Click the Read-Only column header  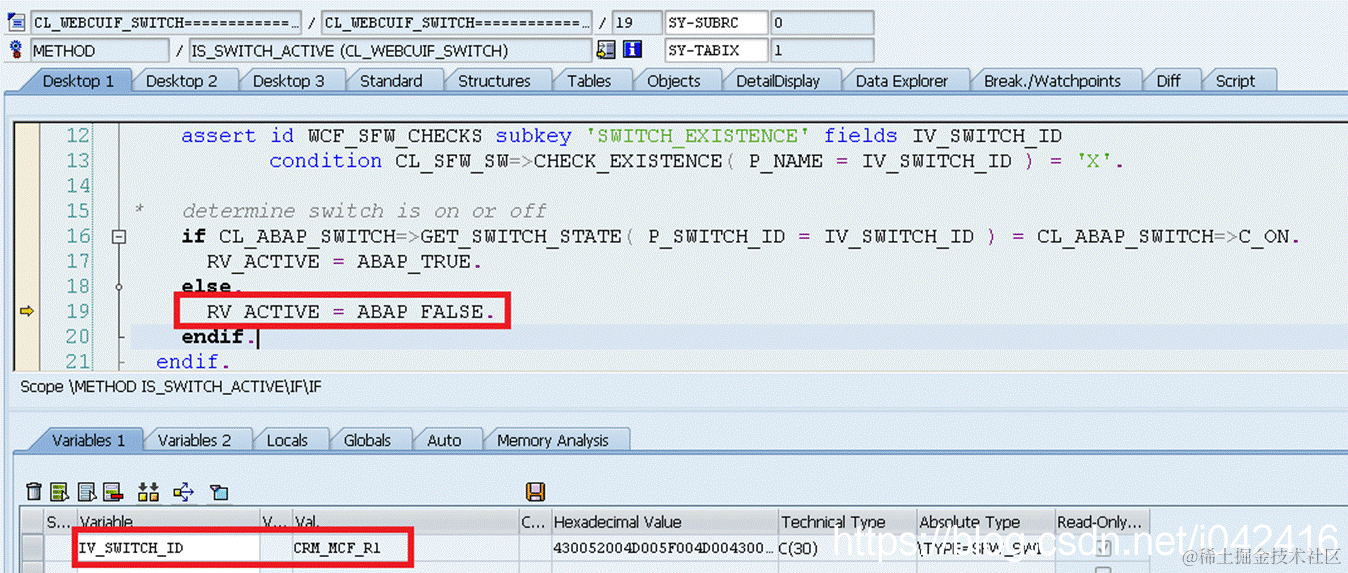pos(1102,522)
